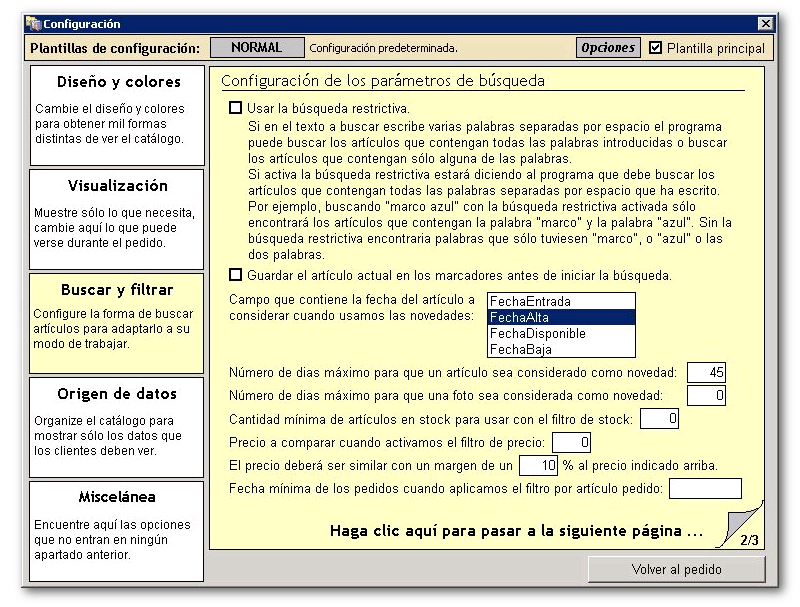
Task: Open the Diseño y colores section
Action: point(117,115)
